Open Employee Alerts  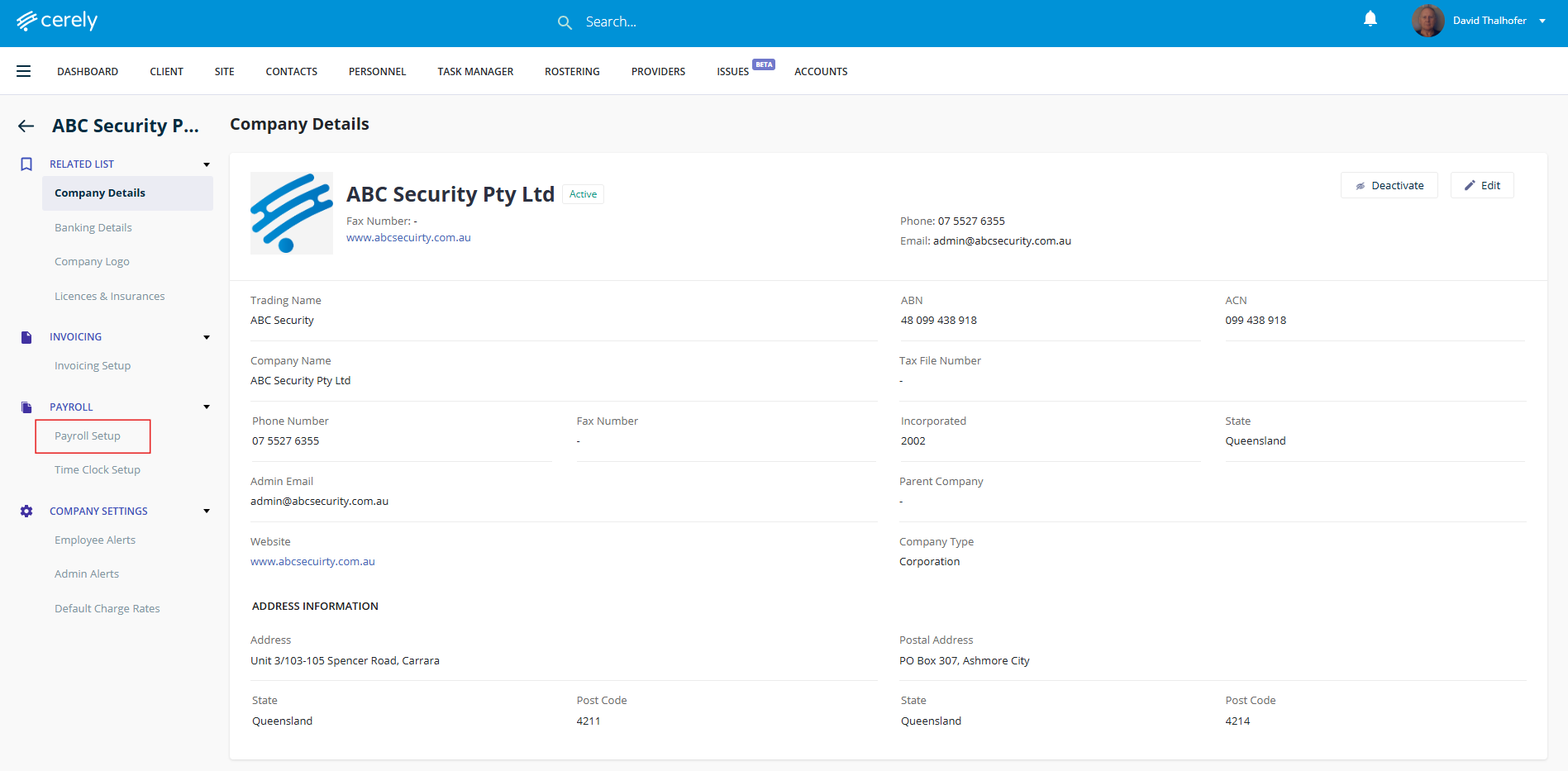pyautogui.click(x=95, y=540)
